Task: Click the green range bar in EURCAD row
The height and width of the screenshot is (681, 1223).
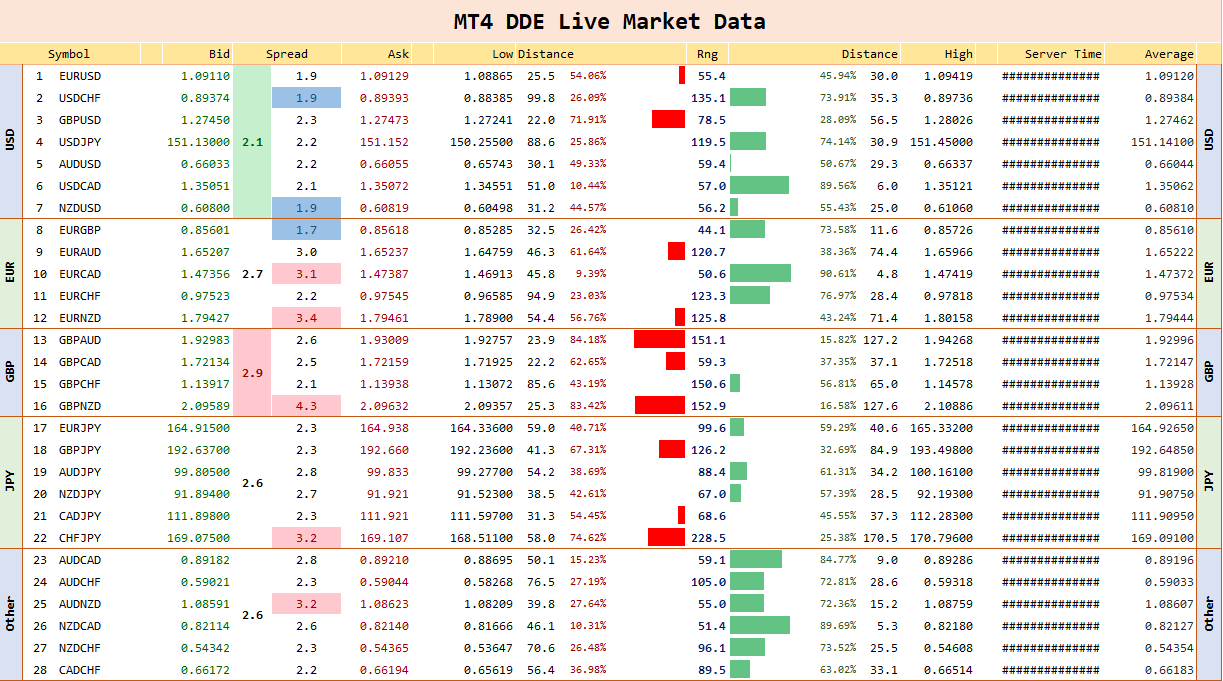Action: pyautogui.click(x=760, y=274)
